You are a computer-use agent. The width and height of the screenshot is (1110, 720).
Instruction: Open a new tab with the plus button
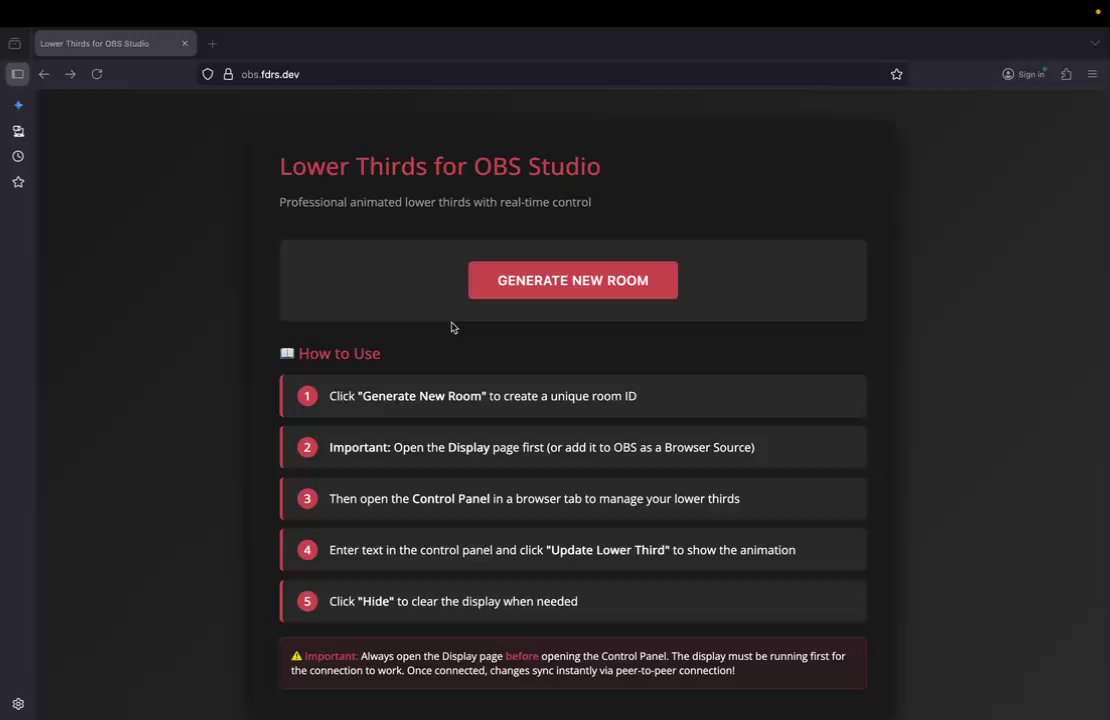tap(212, 44)
